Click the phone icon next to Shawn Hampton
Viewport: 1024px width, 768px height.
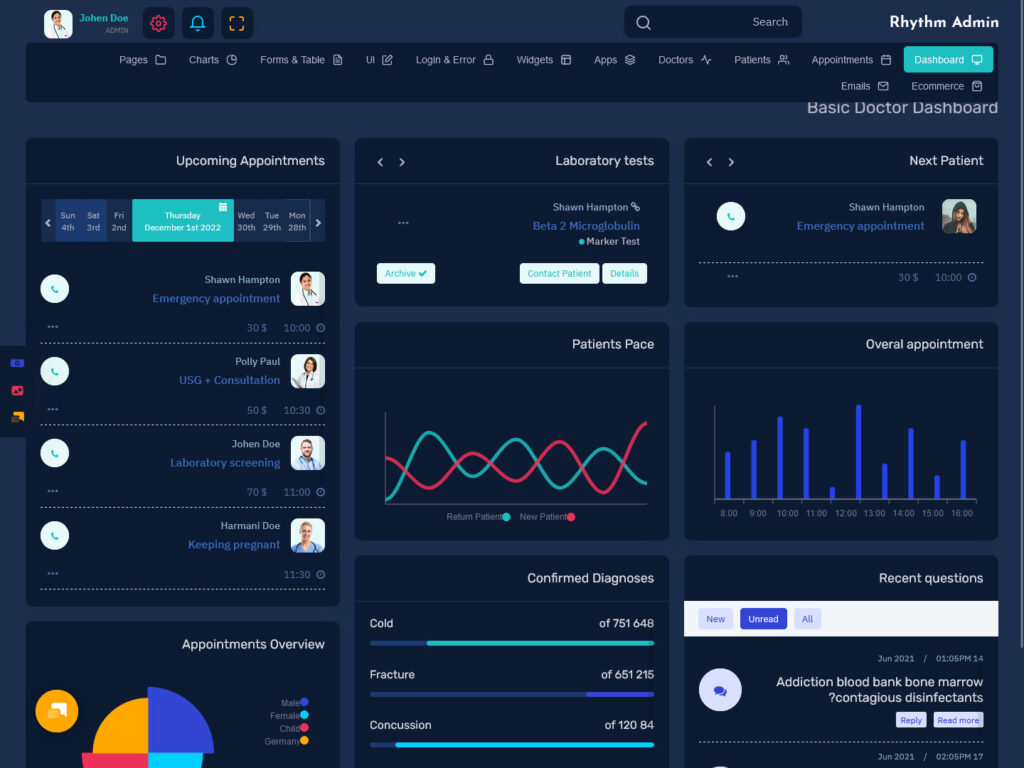[x=54, y=288]
